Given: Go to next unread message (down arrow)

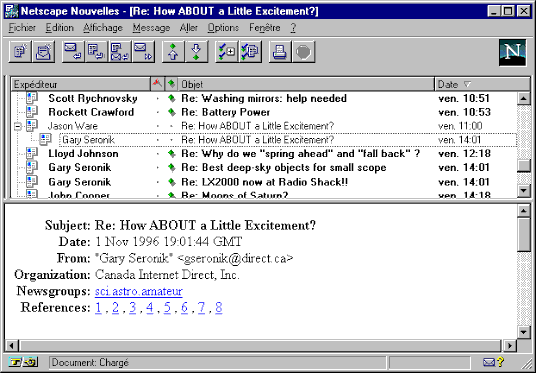Looking at the screenshot, I should (196, 52).
